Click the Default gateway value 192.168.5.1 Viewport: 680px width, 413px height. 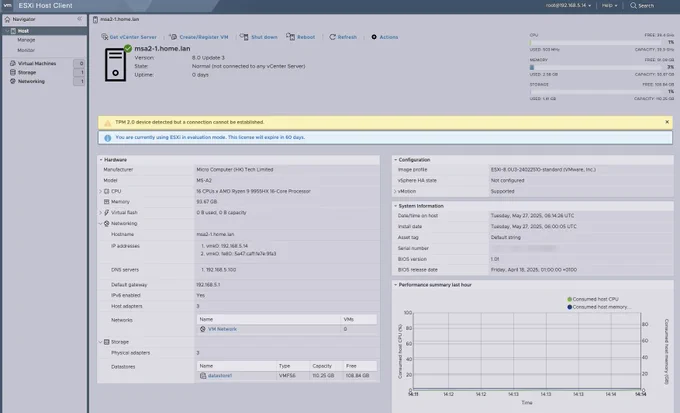click(208, 285)
